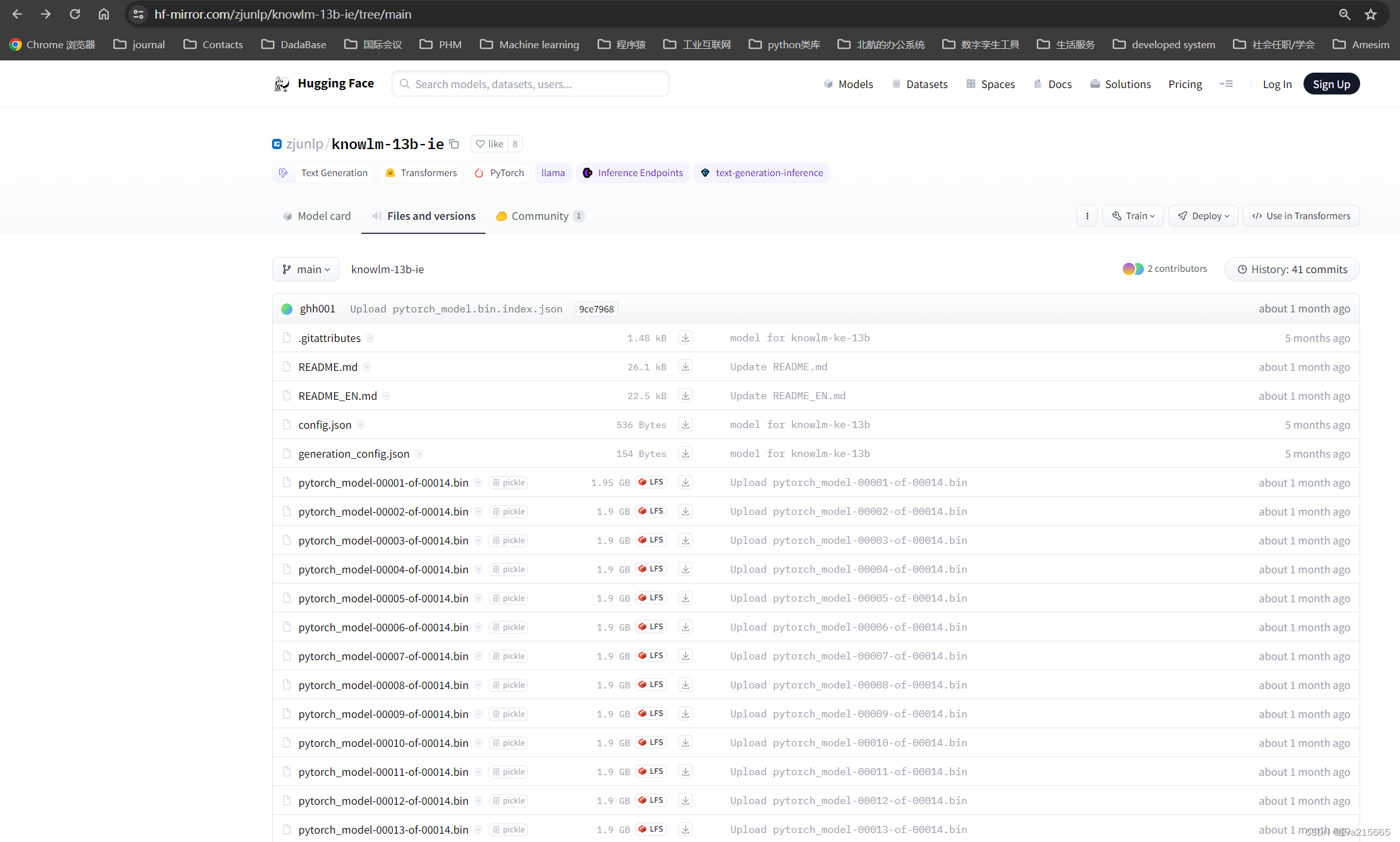Screen dimensions: 1400x842
Task: Open the Community tab
Action: point(539,216)
